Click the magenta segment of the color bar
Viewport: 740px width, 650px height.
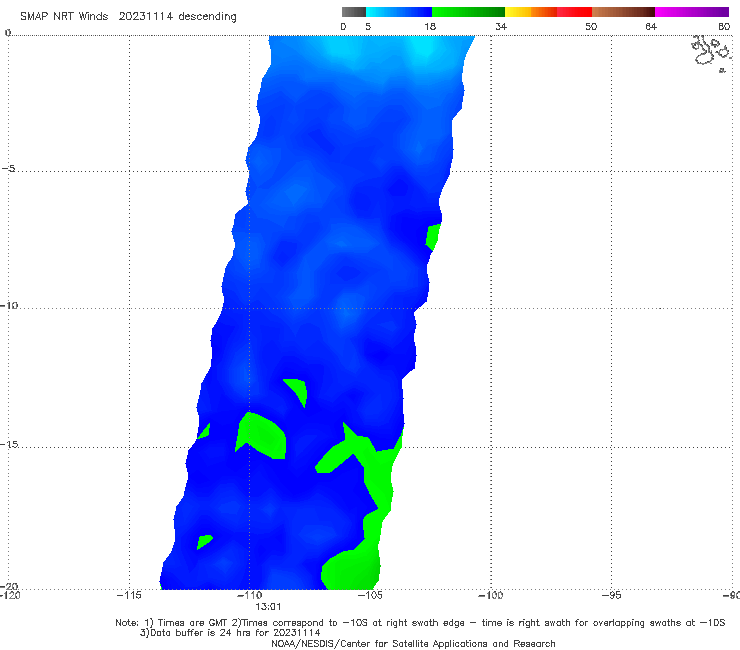click(x=692, y=12)
